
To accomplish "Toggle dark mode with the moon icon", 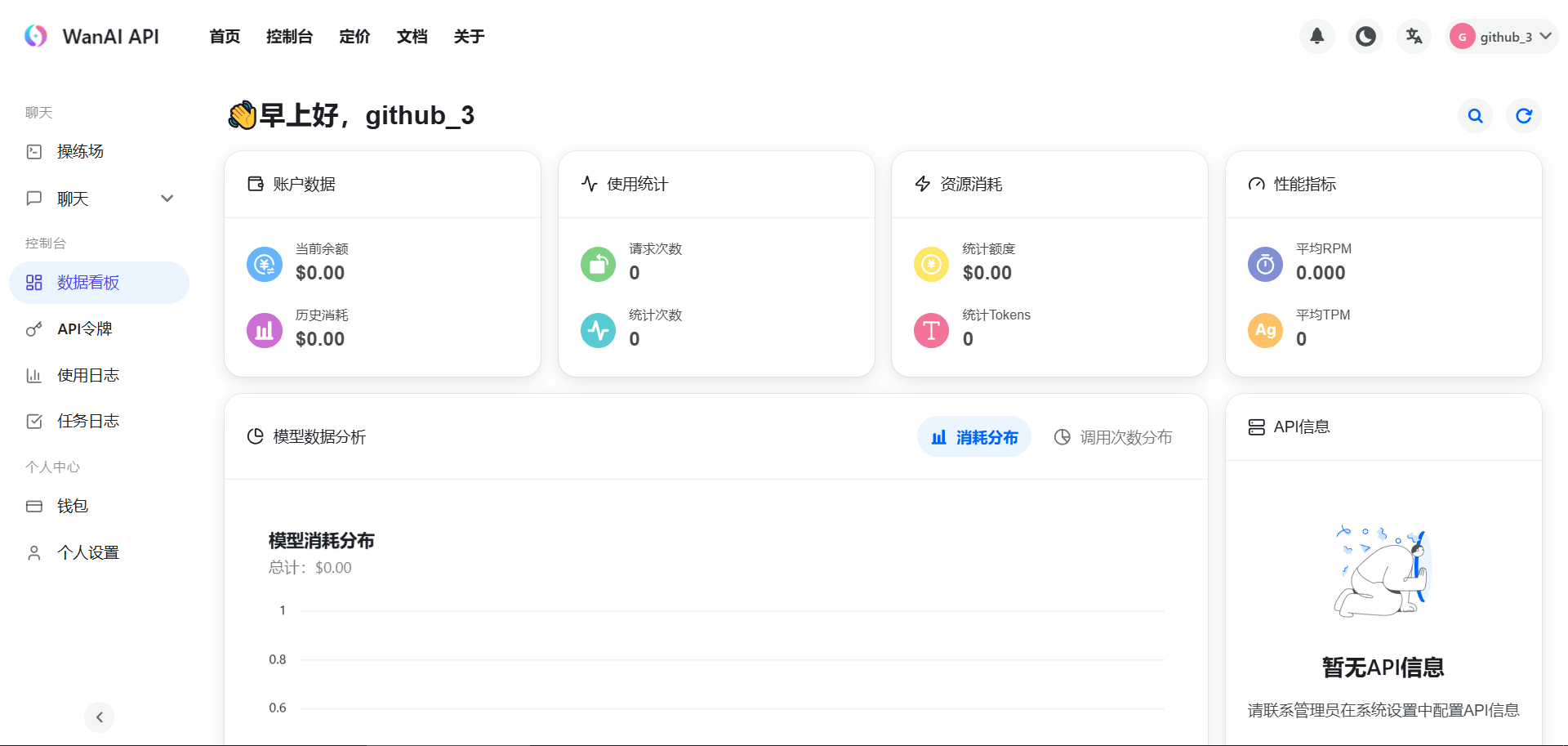I will click(x=1365, y=36).
